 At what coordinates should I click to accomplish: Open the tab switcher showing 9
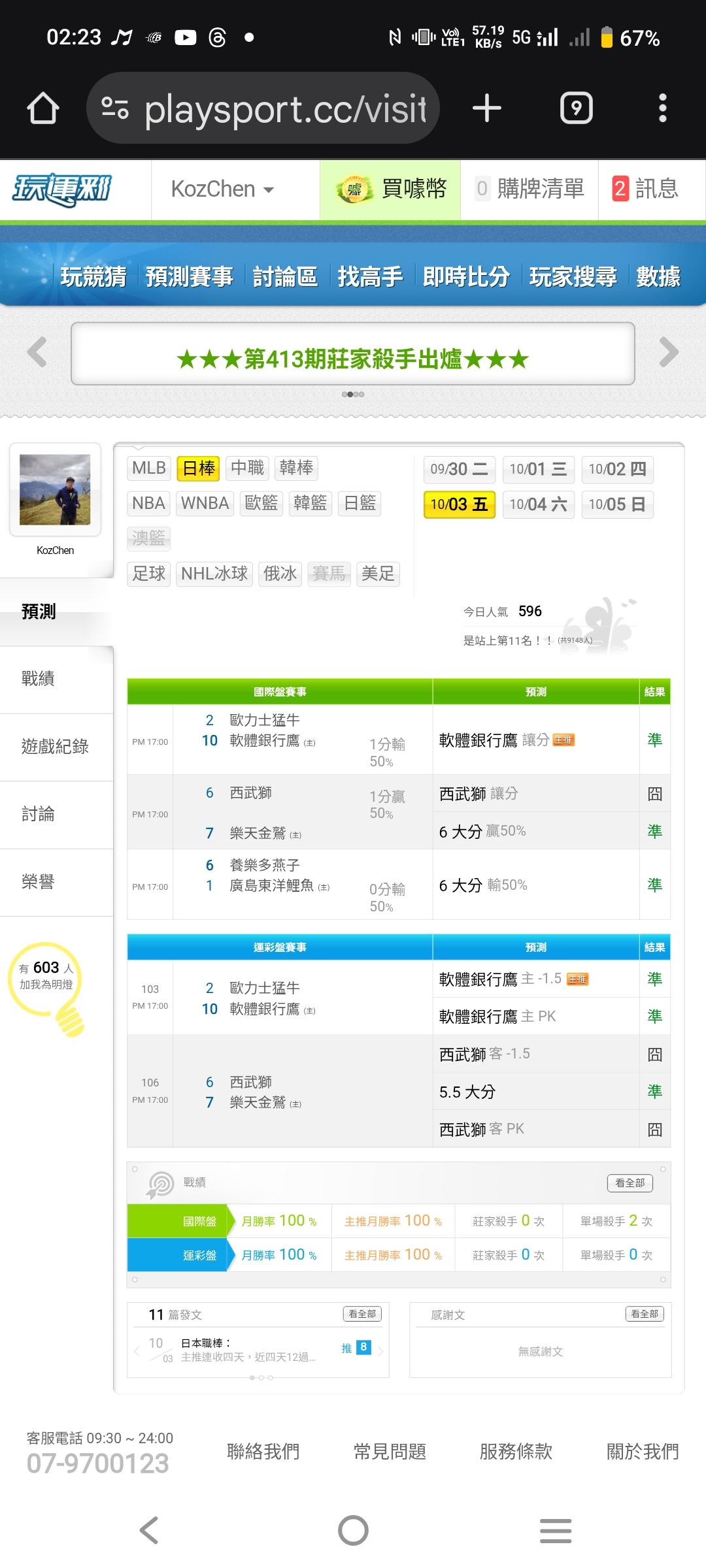pyautogui.click(x=577, y=108)
